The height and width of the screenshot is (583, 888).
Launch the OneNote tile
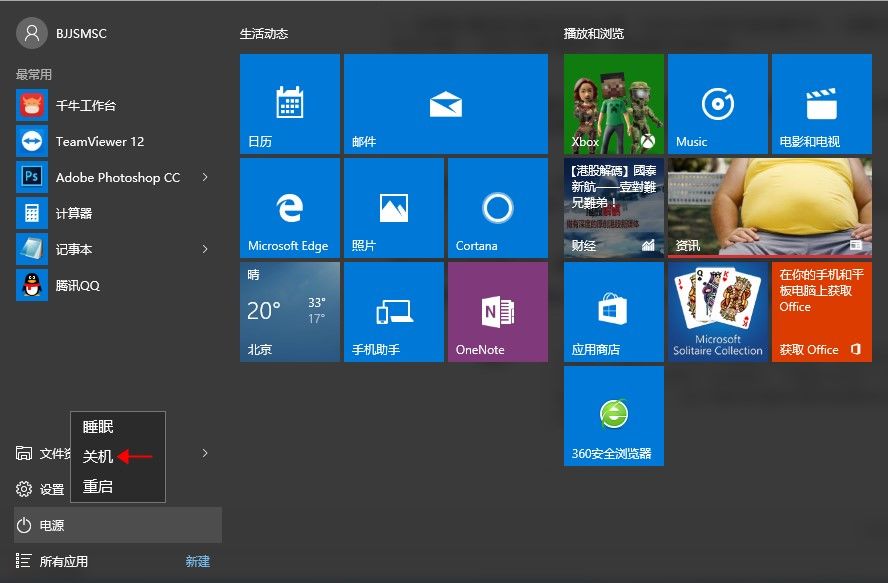pyautogui.click(x=498, y=312)
